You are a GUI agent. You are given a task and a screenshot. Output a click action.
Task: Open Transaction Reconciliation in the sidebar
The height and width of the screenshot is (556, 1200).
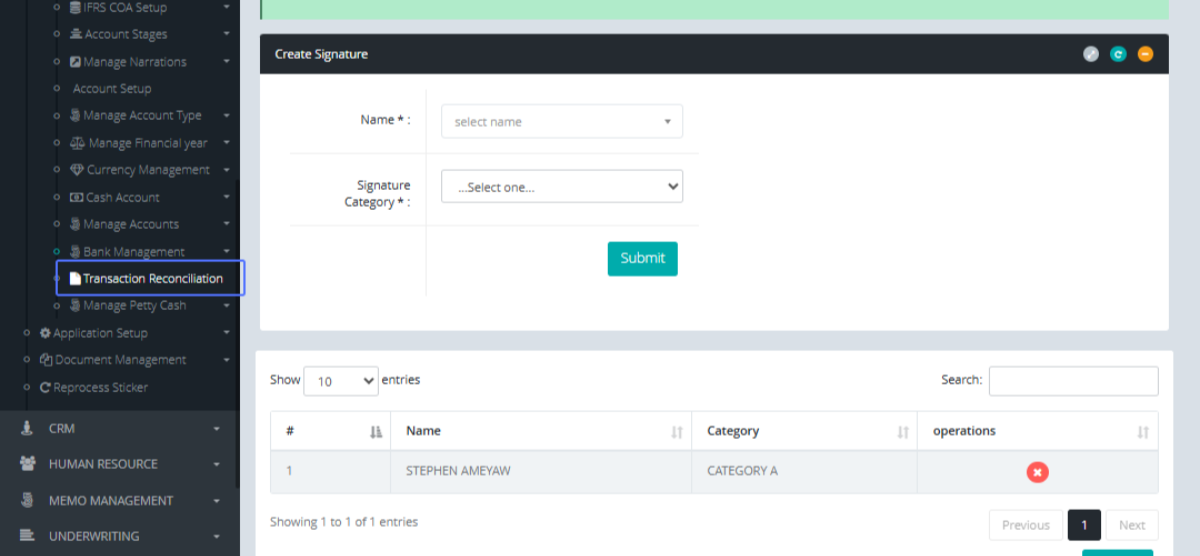pyautogui.click(x=152, y=279)
